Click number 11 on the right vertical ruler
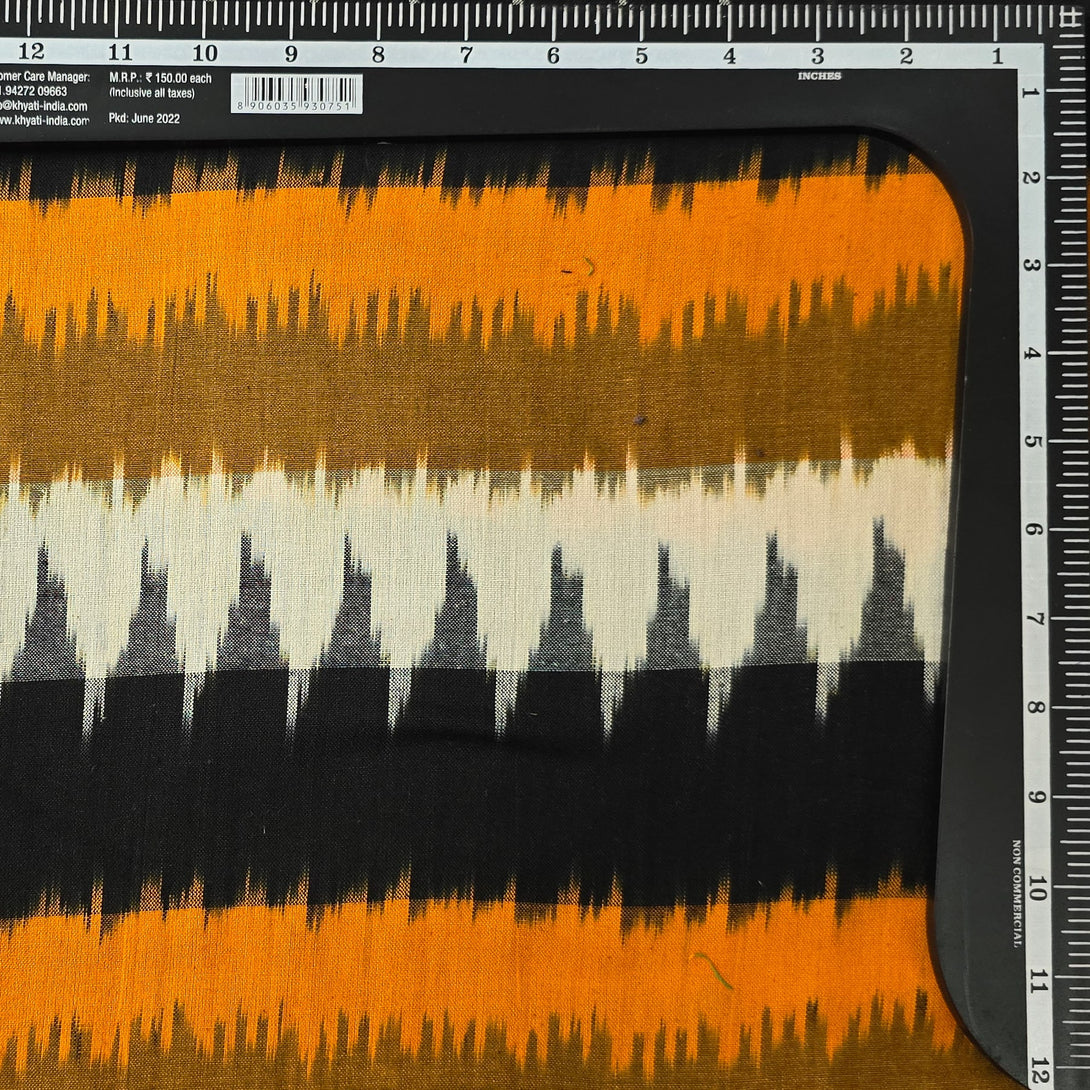The height and width of the screenshot is (1090, 1090). tap(1031, 977)
